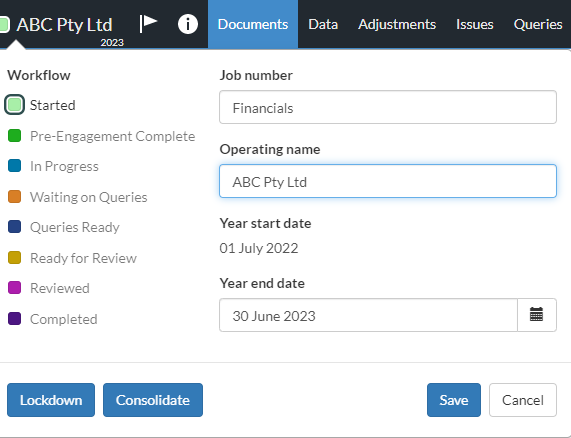Viewport: 571px width, 438px height.
Task: Click the Consolidate button
Action: point(153,400)
